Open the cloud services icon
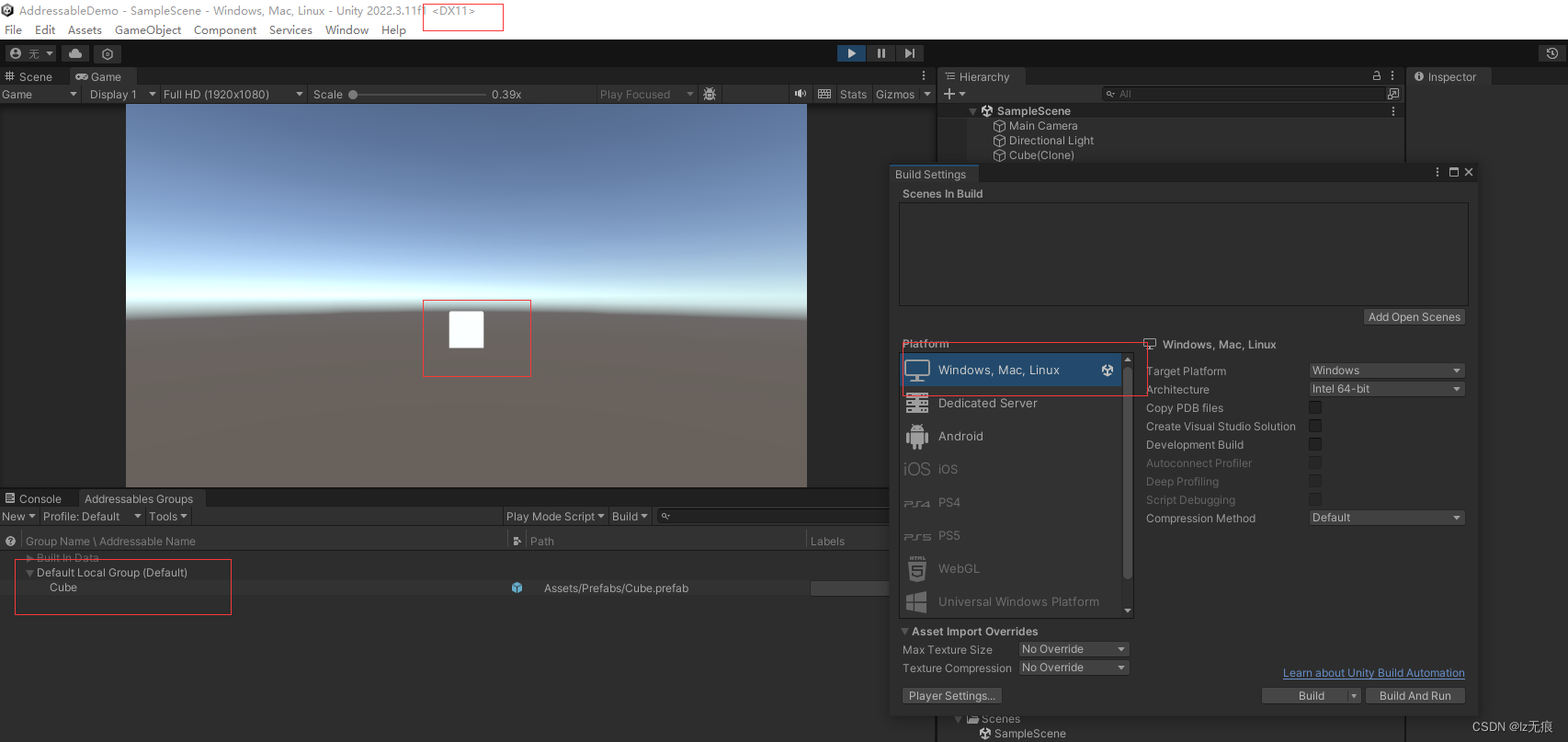The image size is (1568, 742). (x=75, y=54)
